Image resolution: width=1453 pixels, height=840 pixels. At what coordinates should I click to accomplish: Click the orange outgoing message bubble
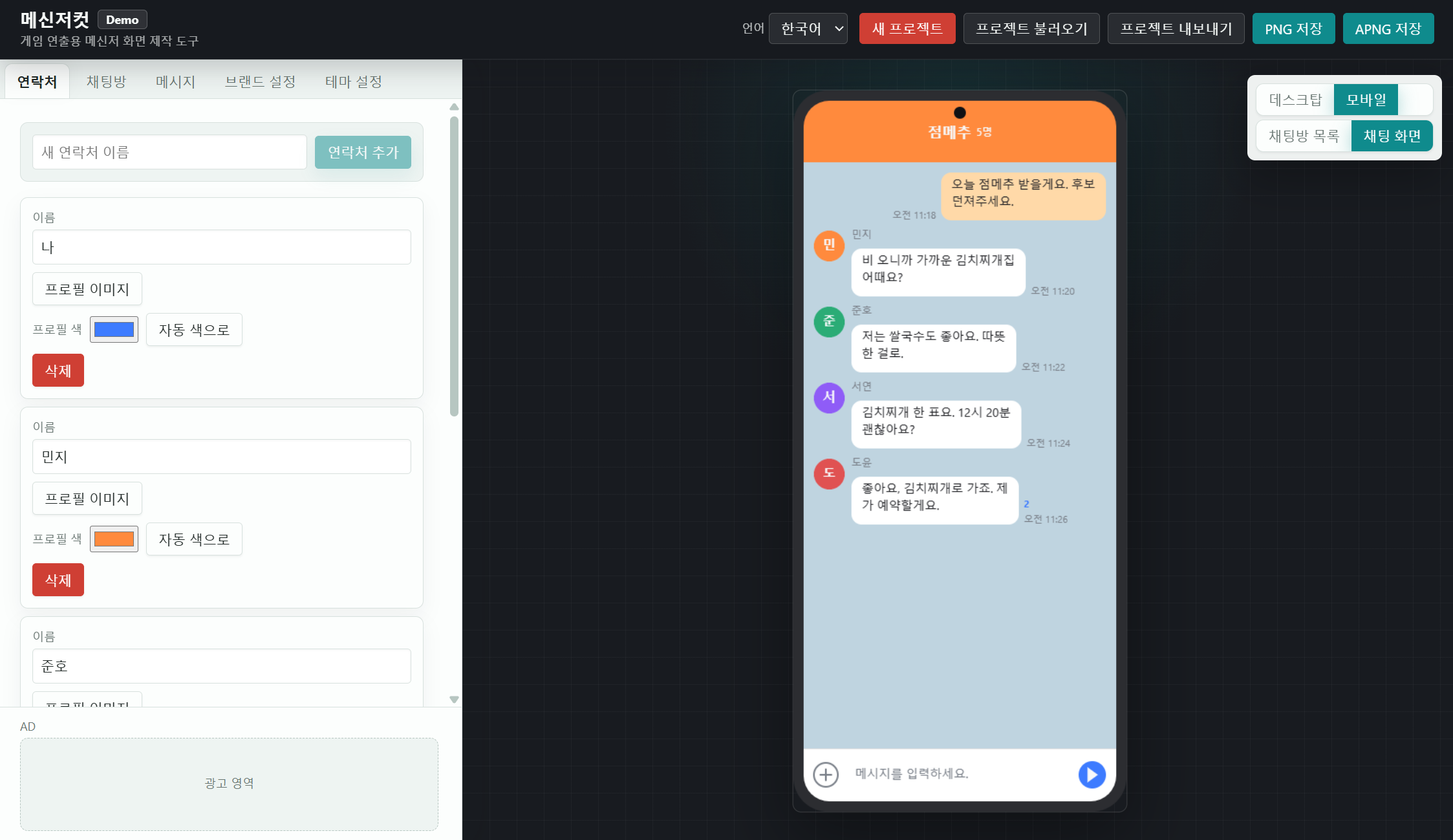[1024, 196]
